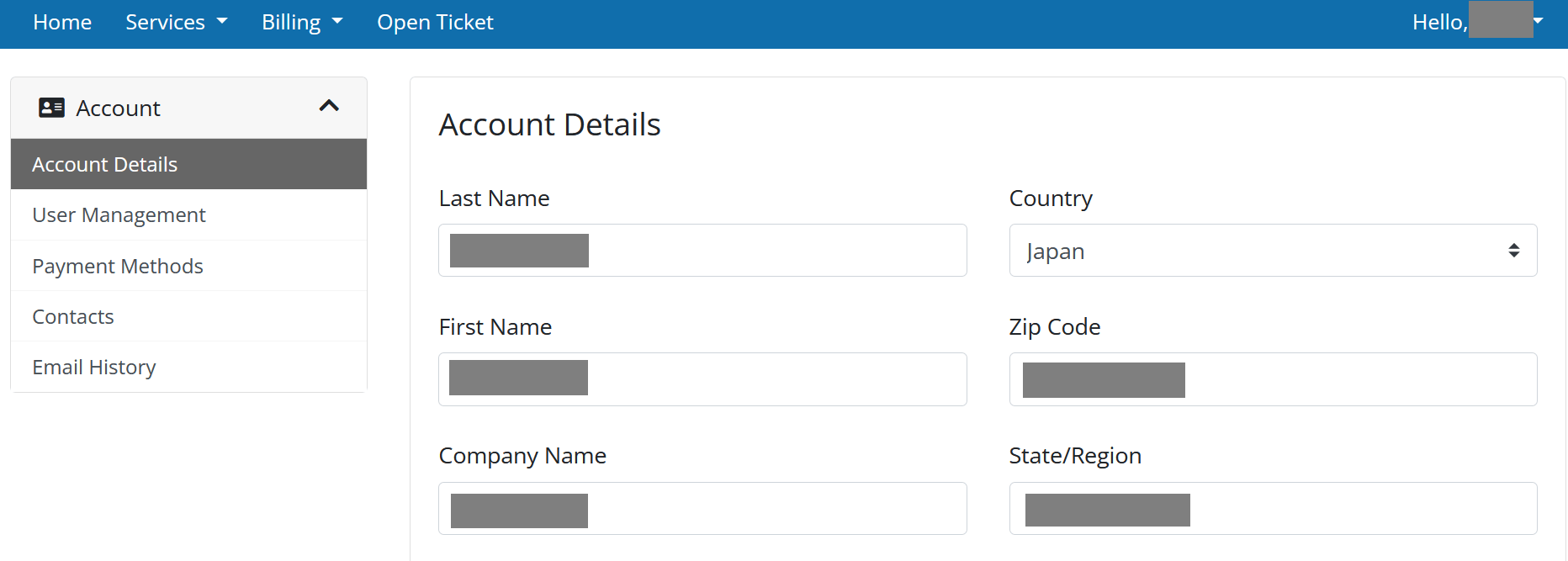Click the Zip Code input field
This screenshot has width=1568, height=561.
tap(1273, 379)
